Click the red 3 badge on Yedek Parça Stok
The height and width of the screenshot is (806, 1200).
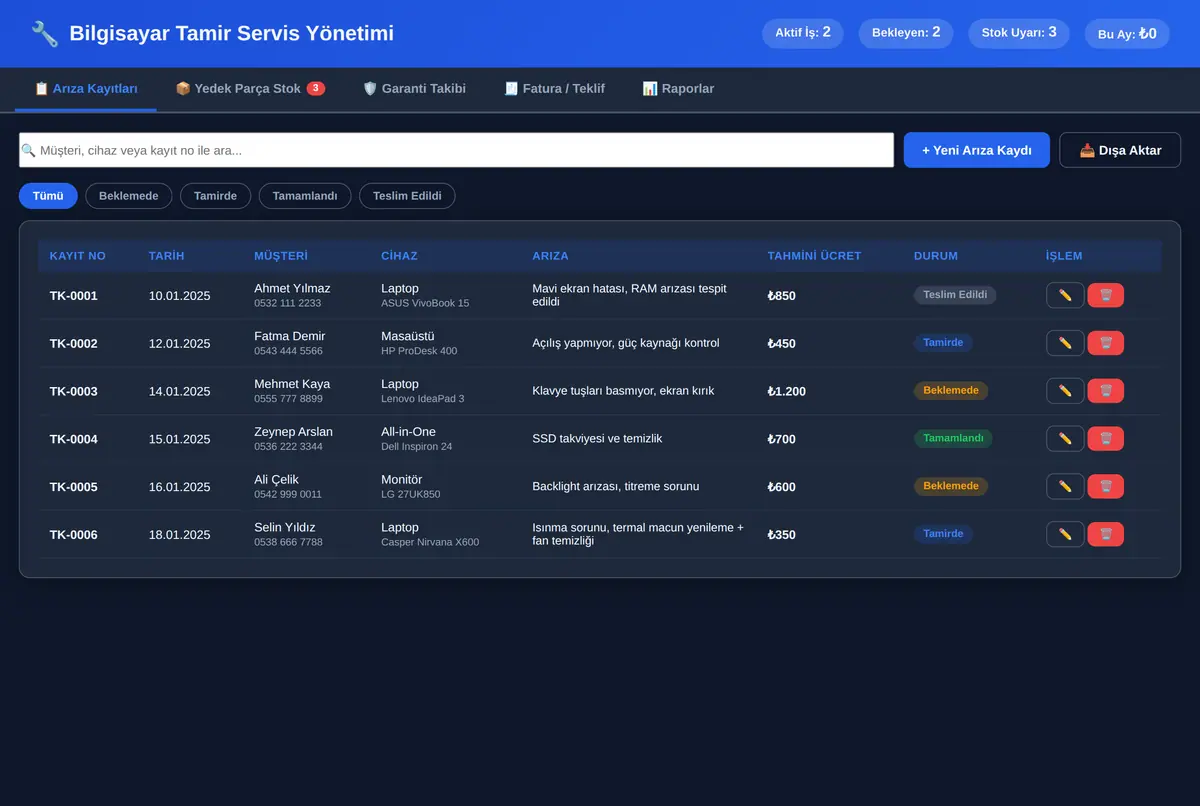[x=316, y=88]
